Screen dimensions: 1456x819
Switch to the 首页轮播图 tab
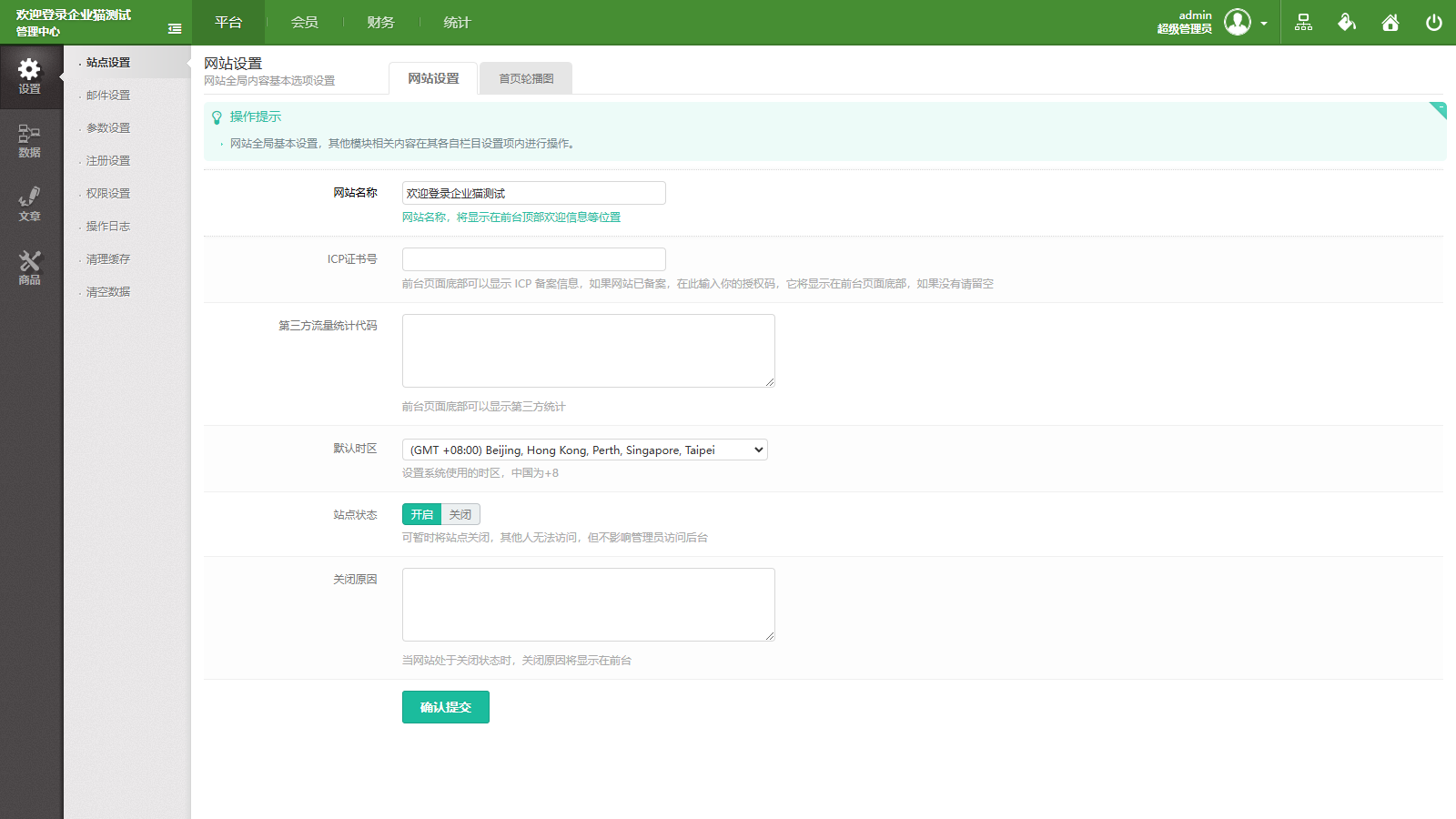(x=526, y=78)
